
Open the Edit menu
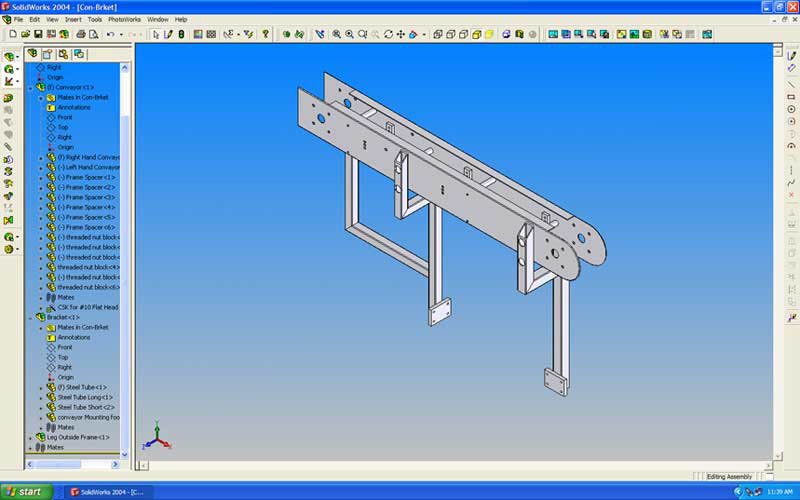pyautogui.click(x=34, y=19)
